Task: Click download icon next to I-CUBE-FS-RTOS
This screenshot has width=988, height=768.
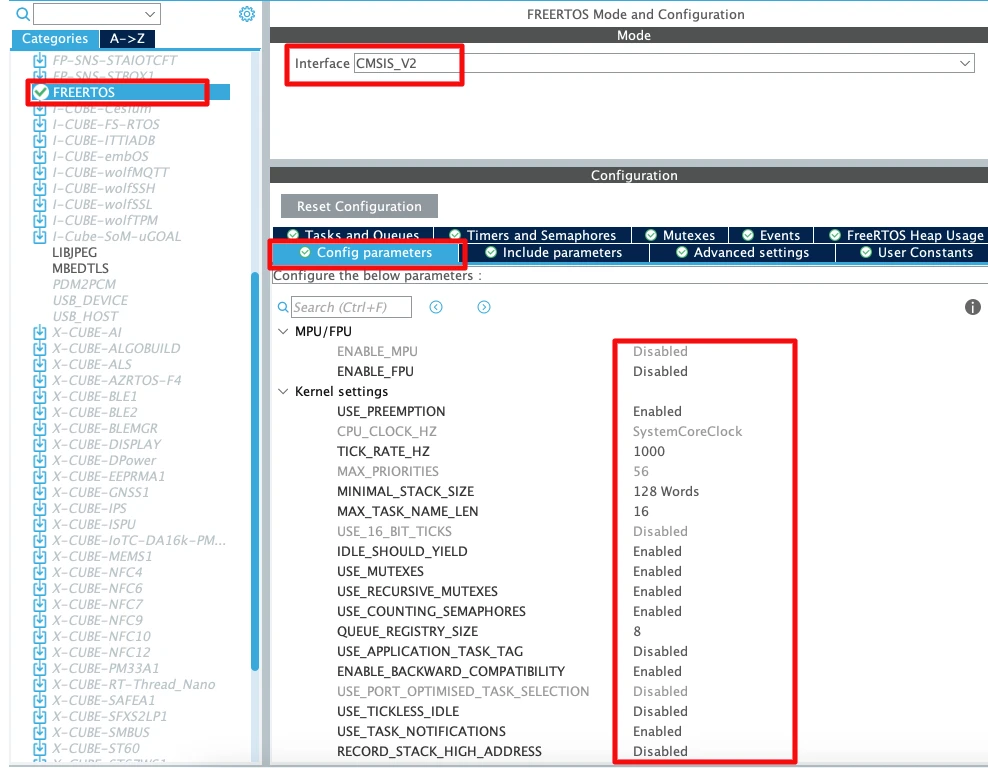Action: pyautogui.click(x=40, y=124)
